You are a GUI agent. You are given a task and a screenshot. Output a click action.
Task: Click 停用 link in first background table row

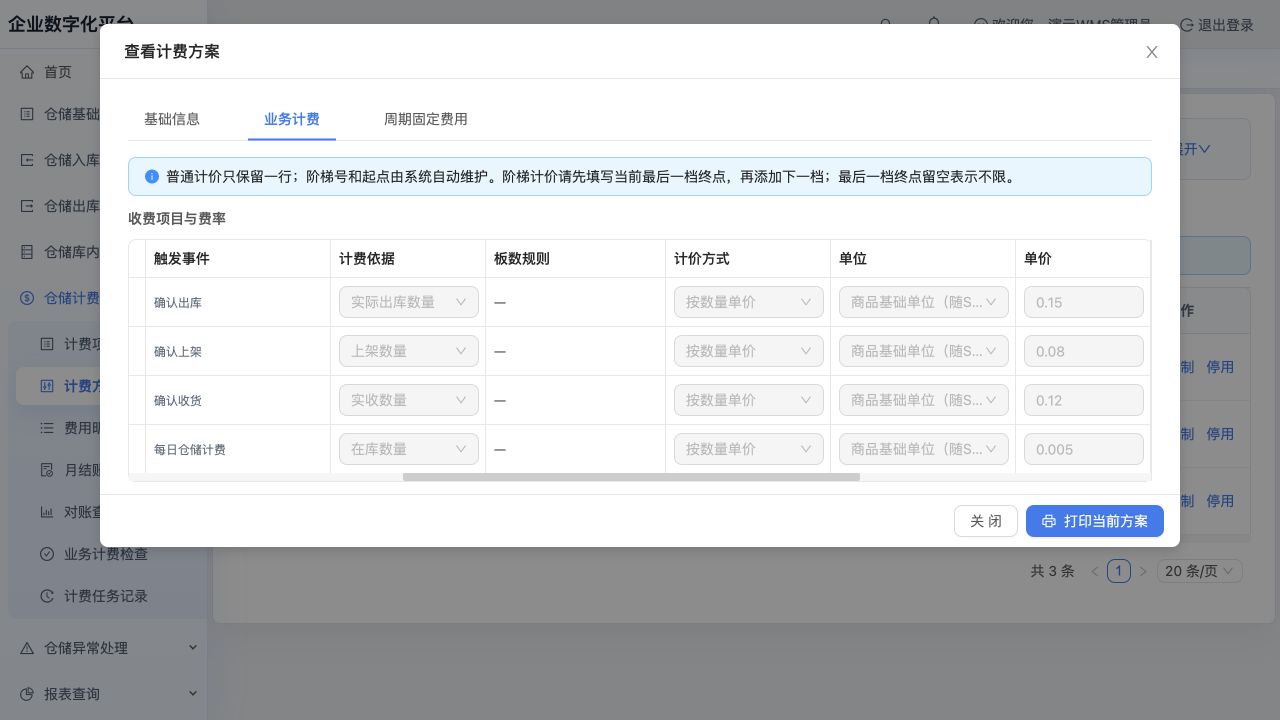(x=1220, y=367)
